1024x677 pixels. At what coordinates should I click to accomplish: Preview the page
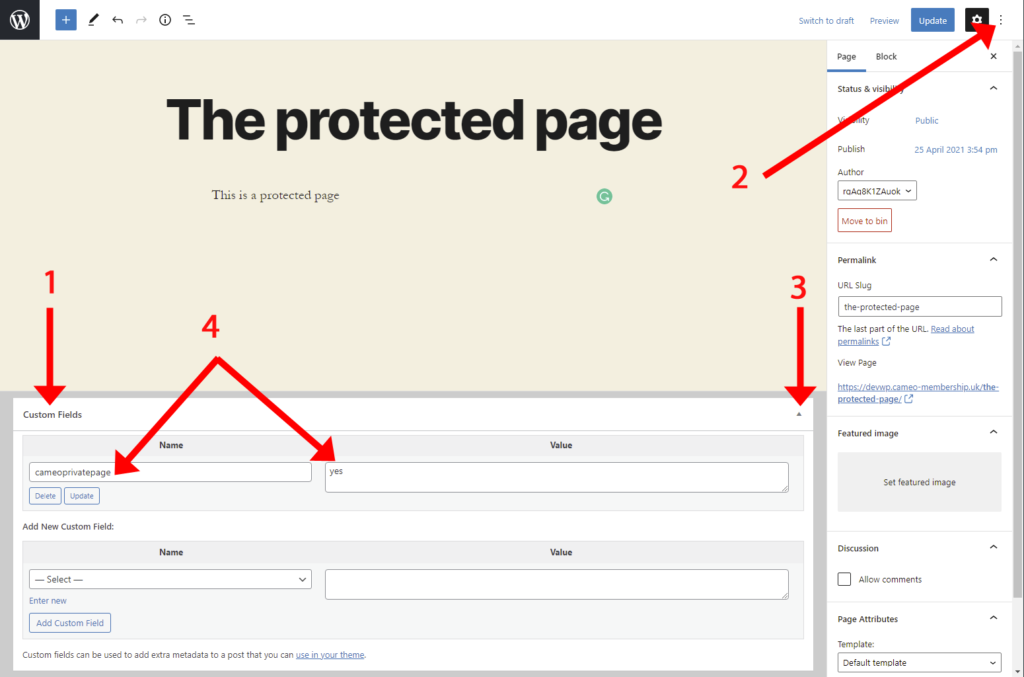point(884,20)
